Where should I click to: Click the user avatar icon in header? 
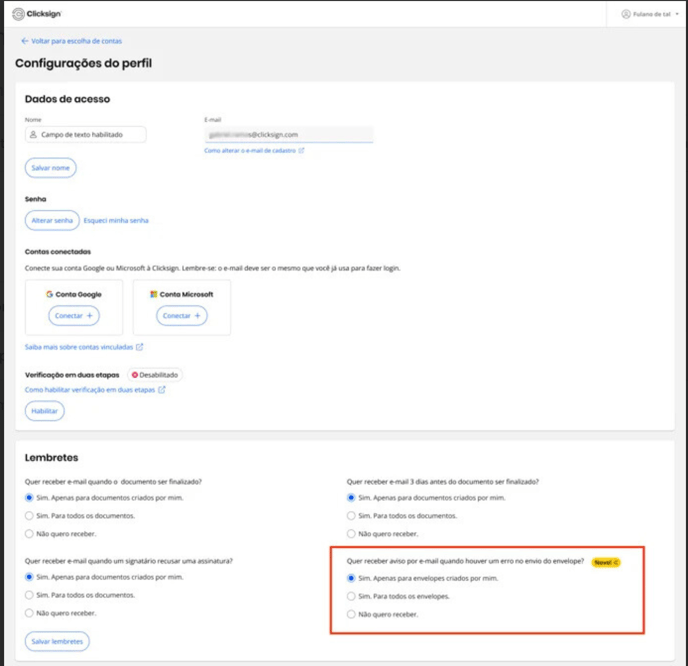[x=626, y=14]
